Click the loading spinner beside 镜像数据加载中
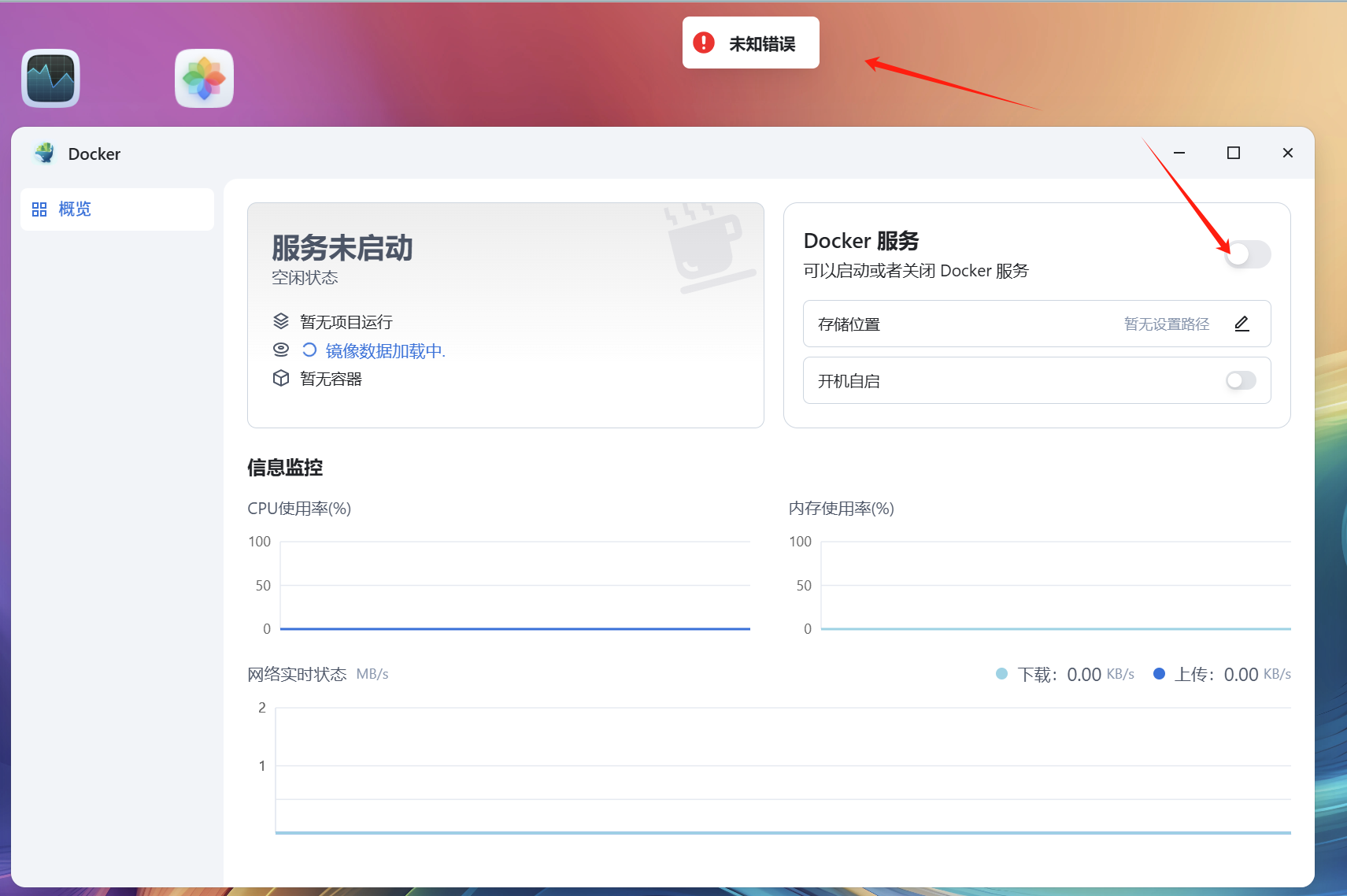1347x896 pixels. pyautogui.click(x=309, y=350)
